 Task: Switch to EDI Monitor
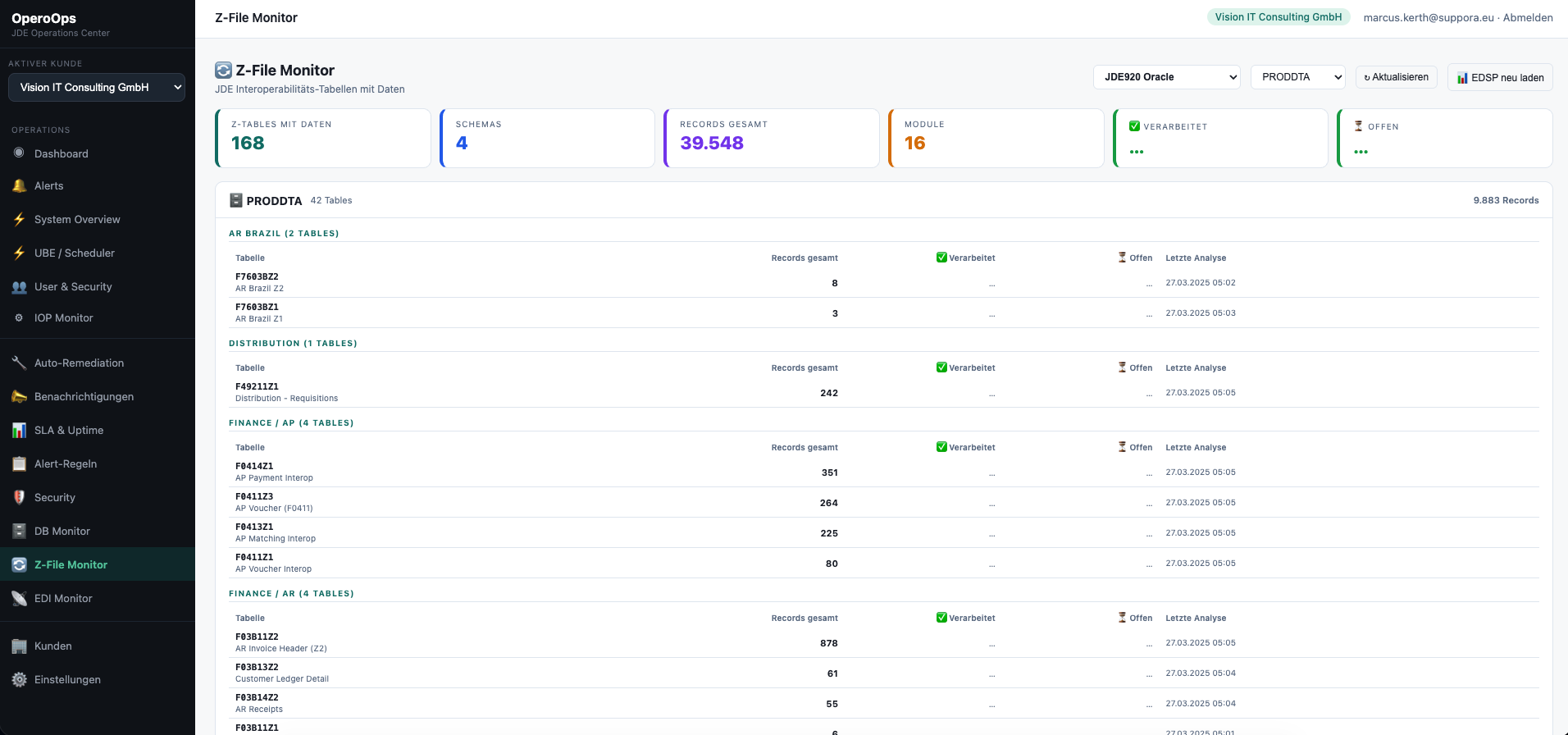(x=98, y=598)
